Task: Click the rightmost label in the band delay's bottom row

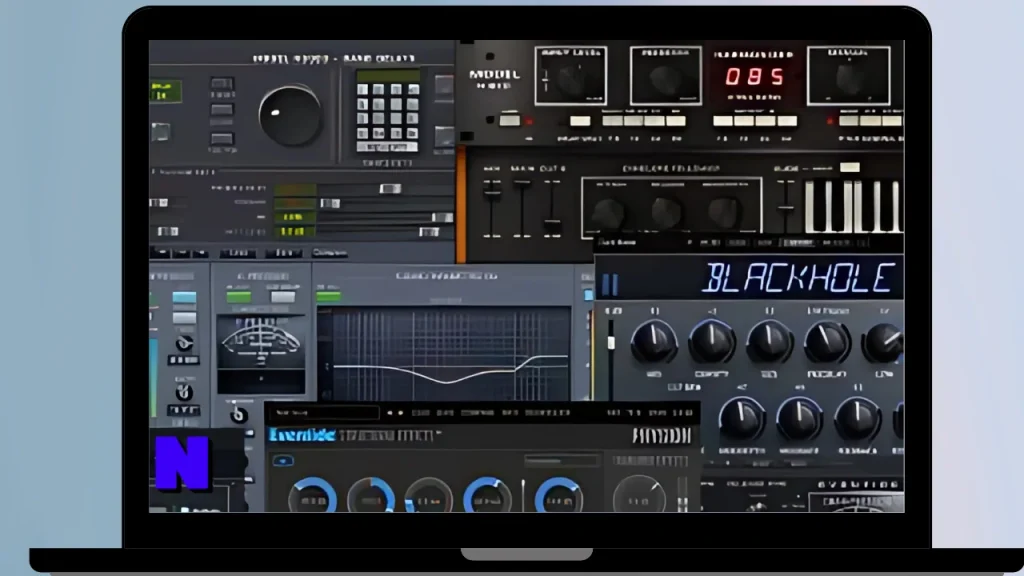Action: [x=330, y=252]
